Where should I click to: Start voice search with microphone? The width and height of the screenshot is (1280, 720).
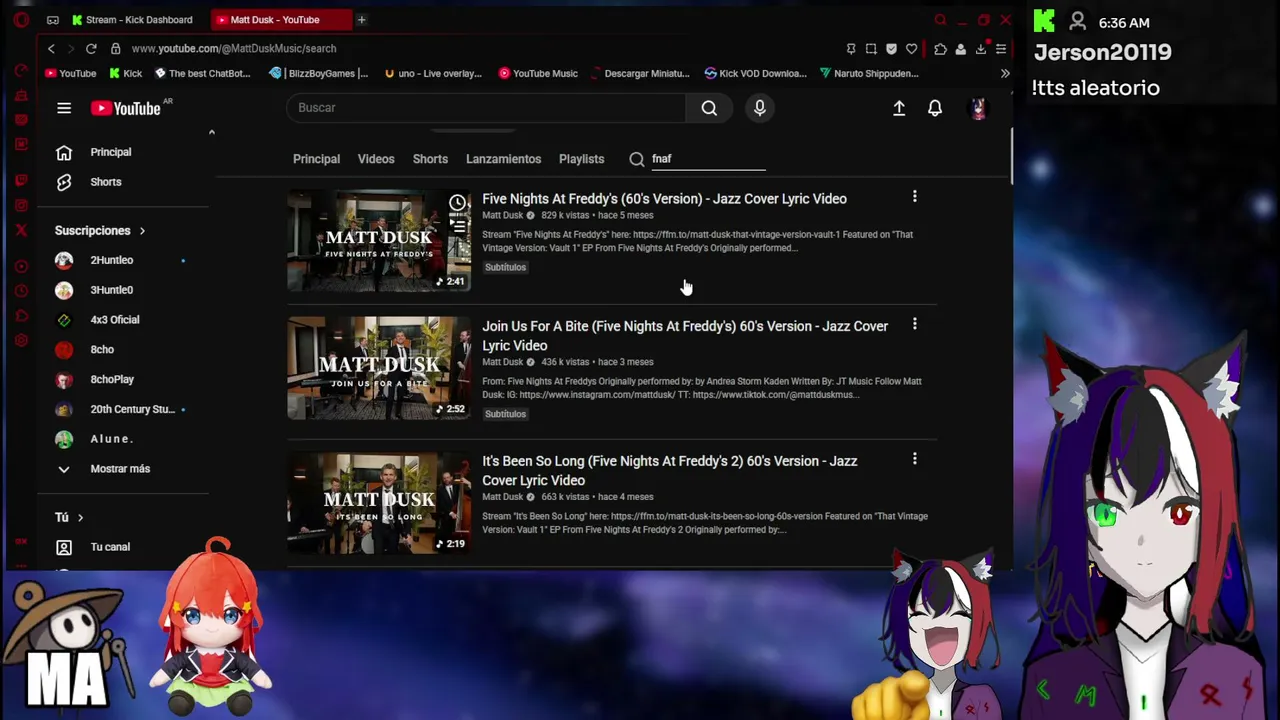760,108
